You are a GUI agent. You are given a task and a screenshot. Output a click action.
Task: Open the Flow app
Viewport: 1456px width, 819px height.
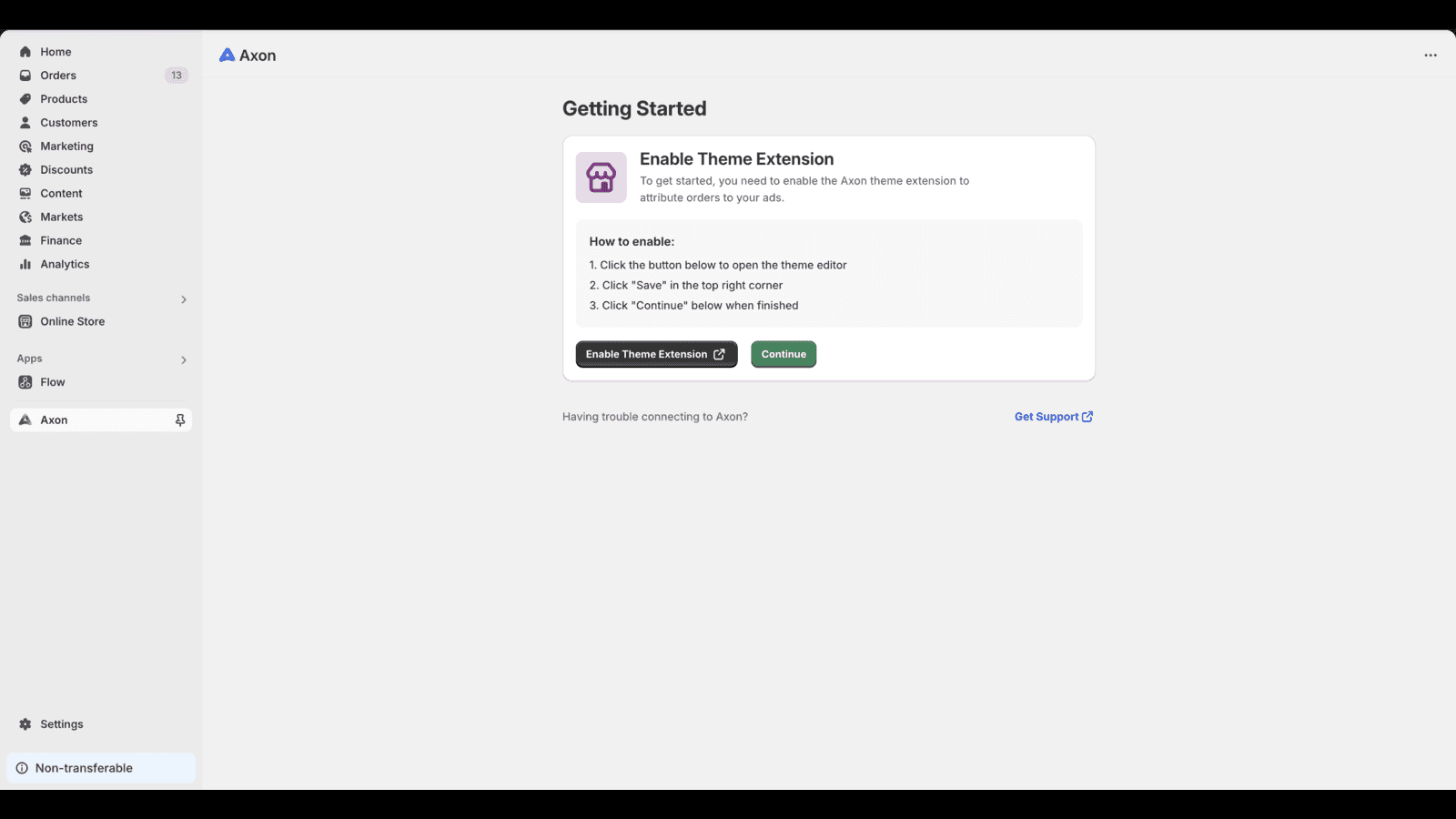click(52, 382)
